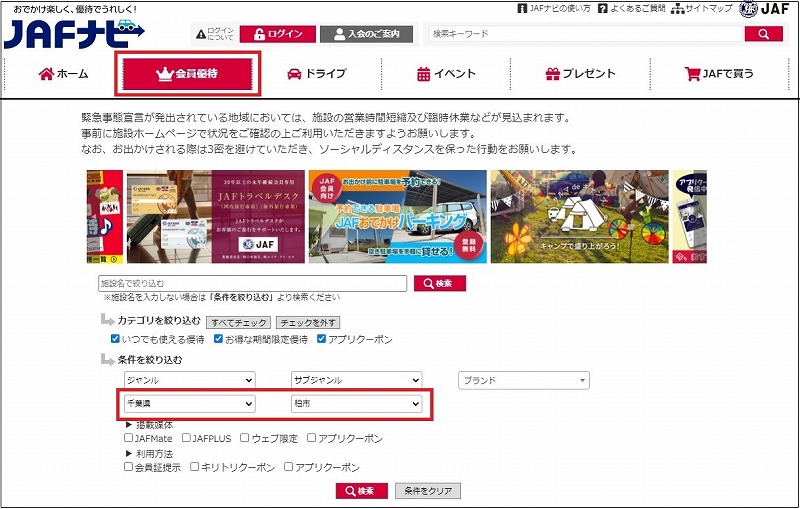Open よくあるご質問 FAQ link

click(x=632, y=8)
